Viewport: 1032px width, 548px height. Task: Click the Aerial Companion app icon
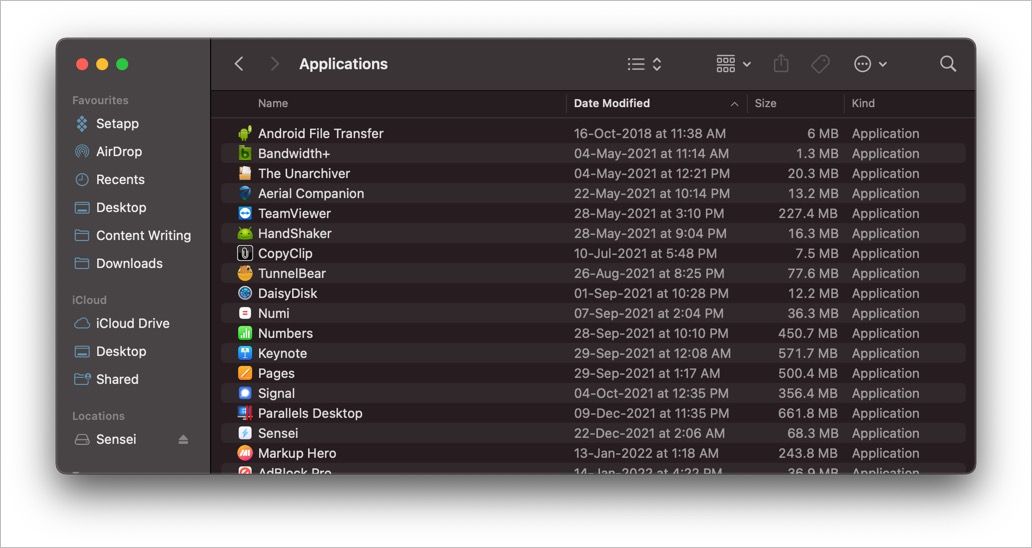245,193
